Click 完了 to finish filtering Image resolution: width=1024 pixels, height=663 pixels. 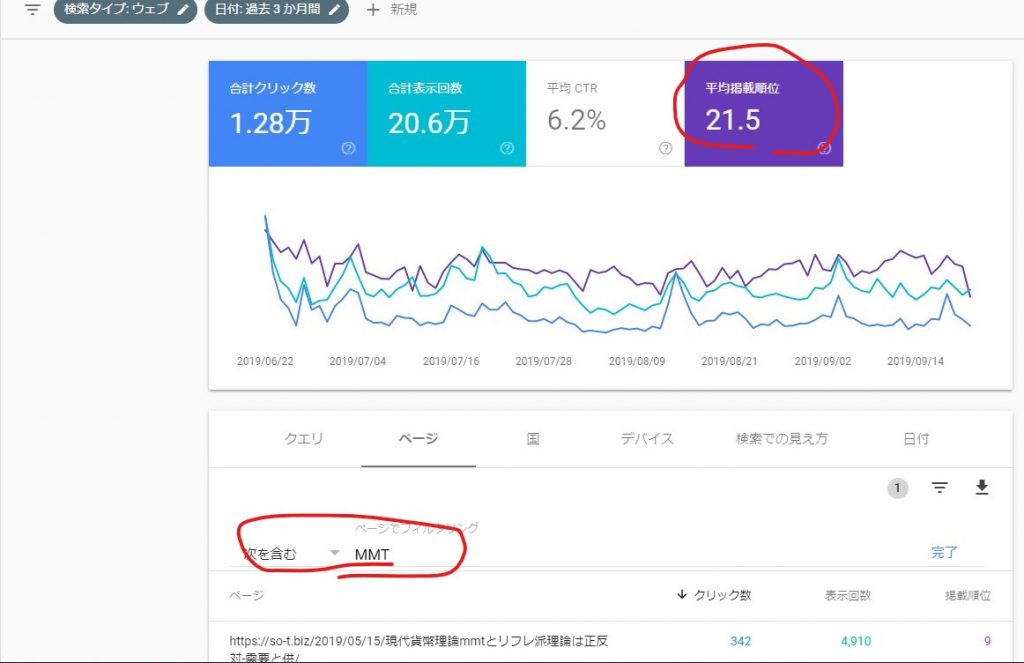coord(944,553)
